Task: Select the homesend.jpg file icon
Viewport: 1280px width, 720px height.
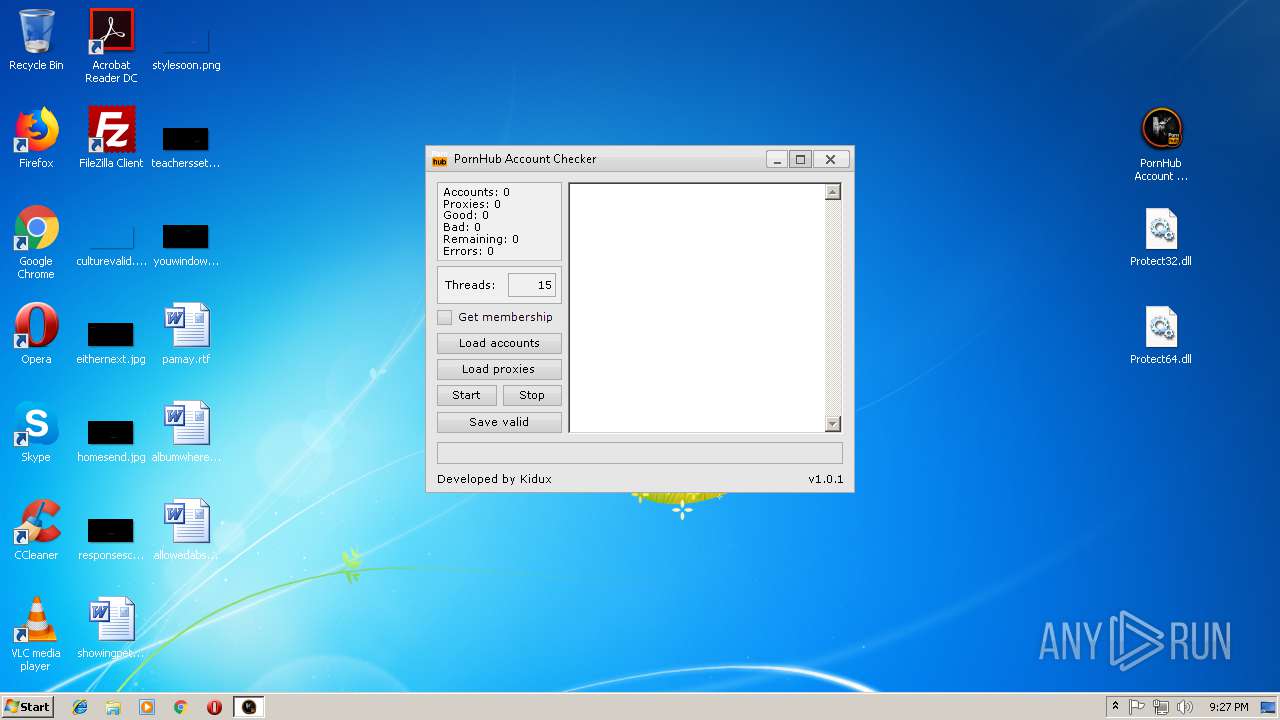Action: point(111,439)
